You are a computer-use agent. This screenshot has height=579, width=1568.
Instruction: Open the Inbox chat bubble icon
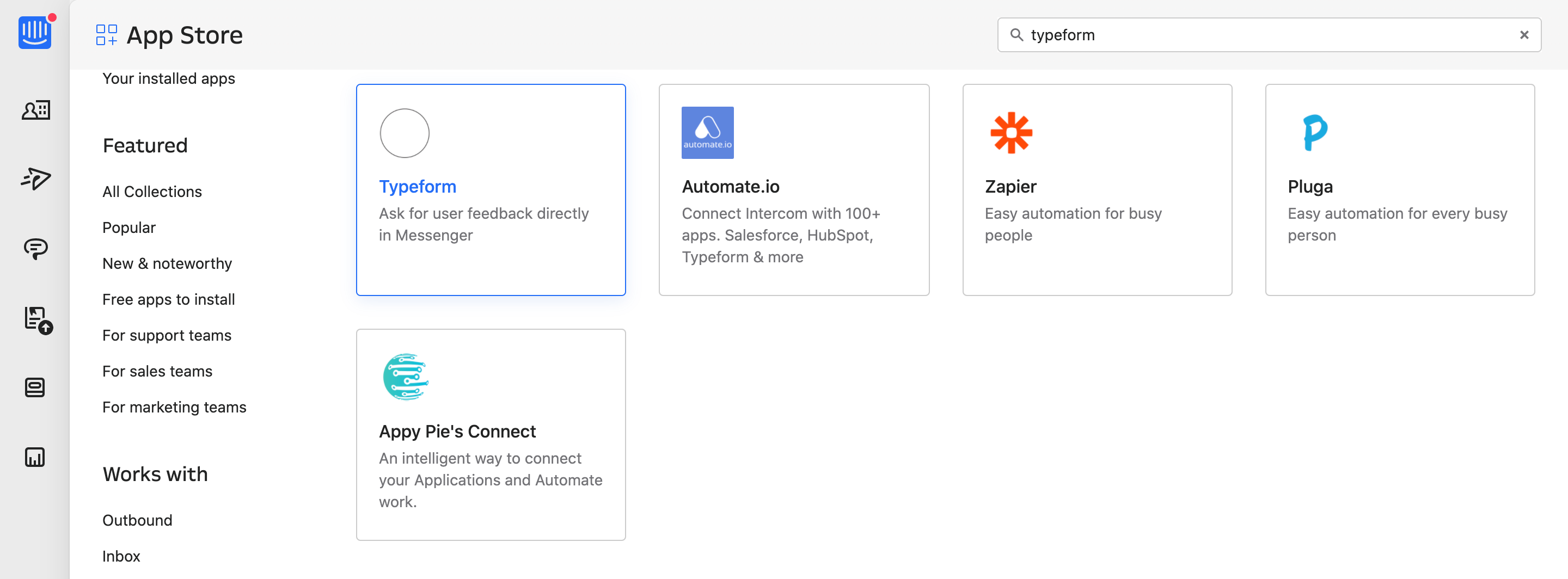click(36, 248)
